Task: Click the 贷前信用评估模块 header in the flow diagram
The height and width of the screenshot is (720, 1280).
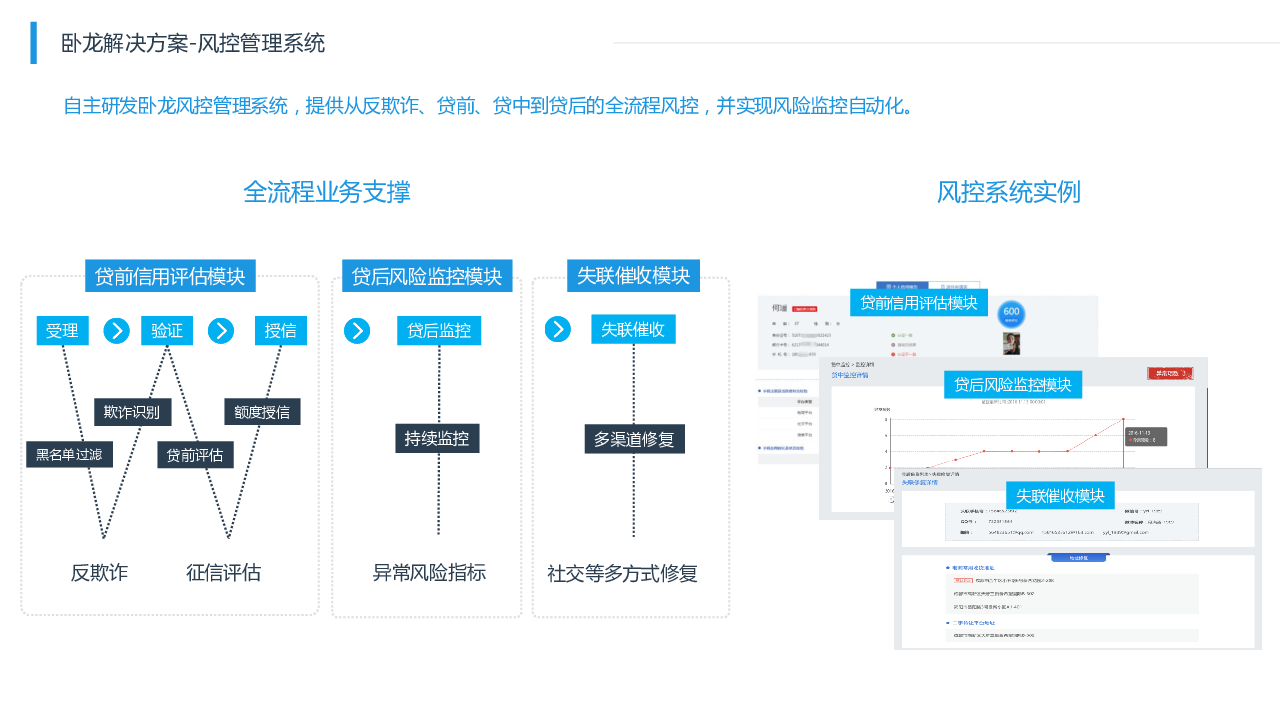Action: 170,276
